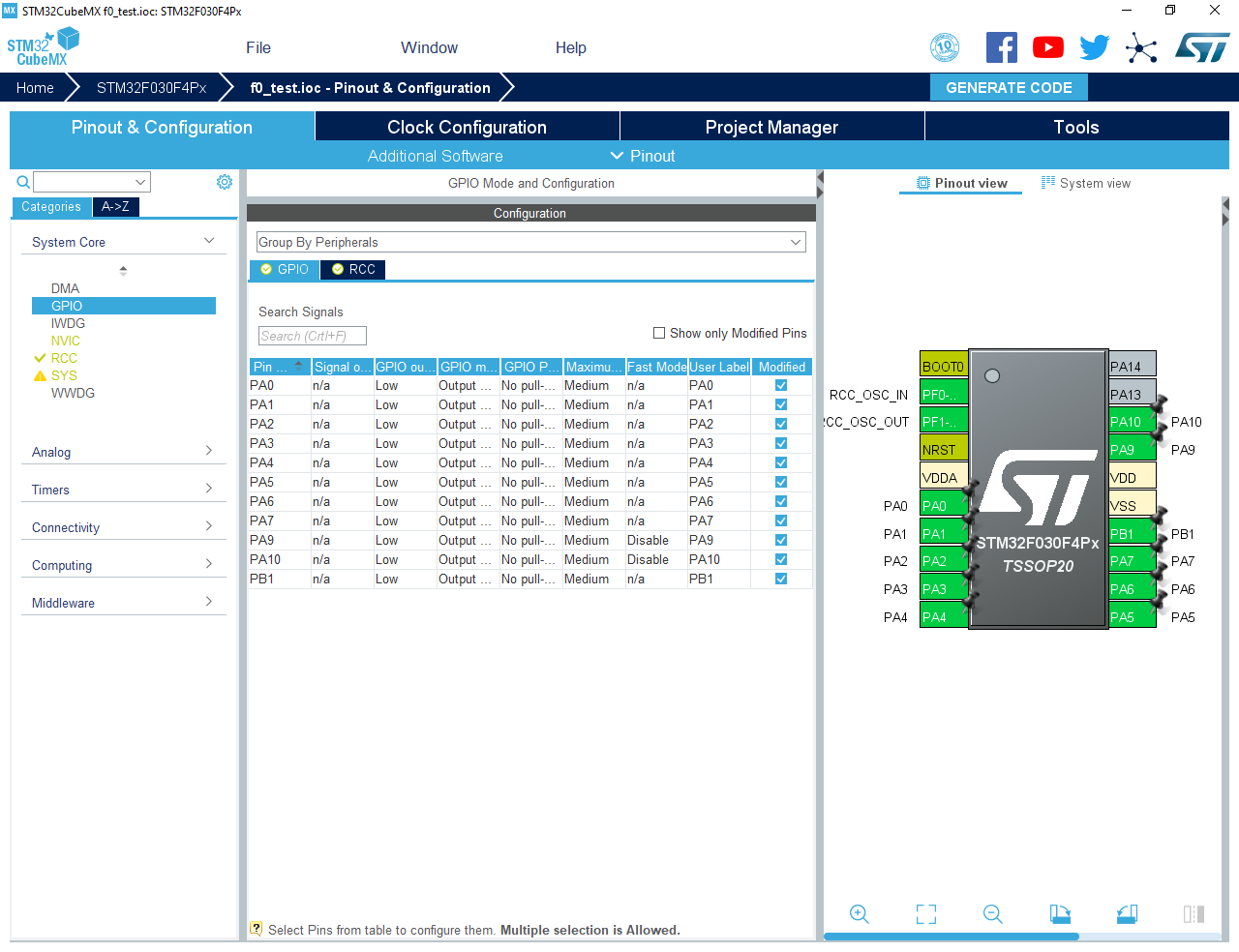Click the NRST pin on the chip

coord(944,450)
